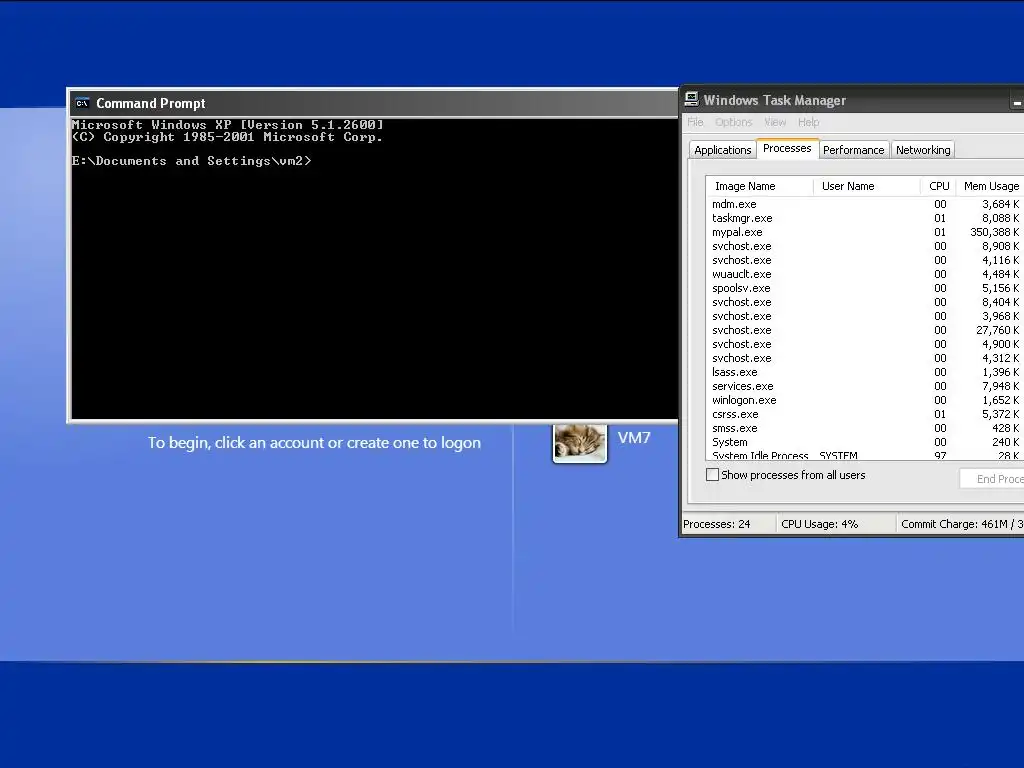
Task: Sort processes by User Name column
Action: point(867,186)
